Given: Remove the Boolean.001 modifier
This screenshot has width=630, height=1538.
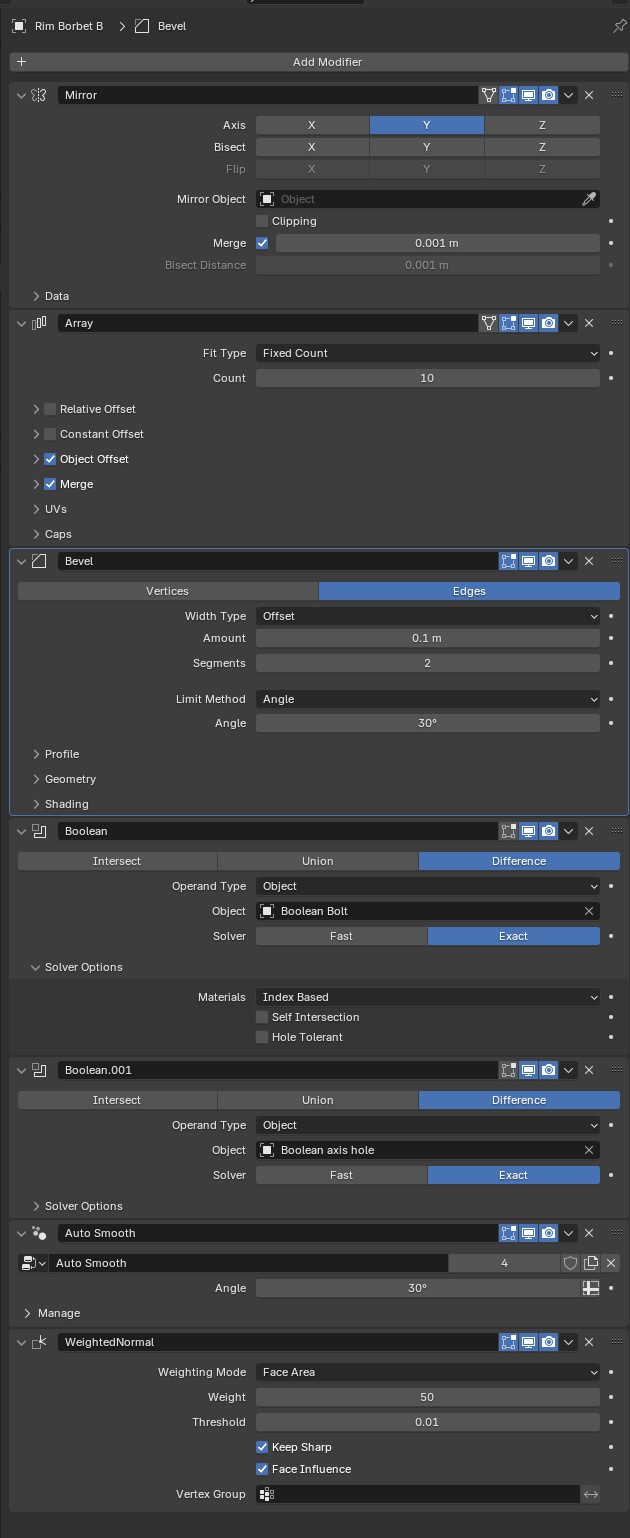Looking at the screenshot, I should click(589, 1070).
